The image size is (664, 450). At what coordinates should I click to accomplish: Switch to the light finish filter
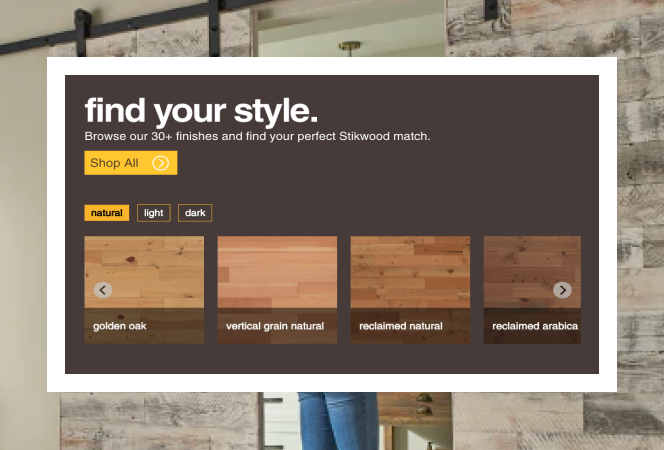point(153,213)
